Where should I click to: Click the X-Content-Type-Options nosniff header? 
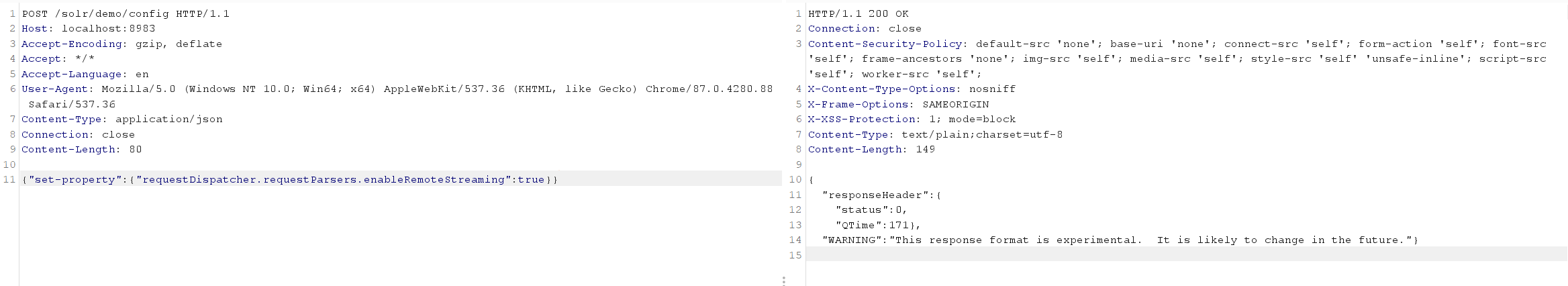[912, 89]
